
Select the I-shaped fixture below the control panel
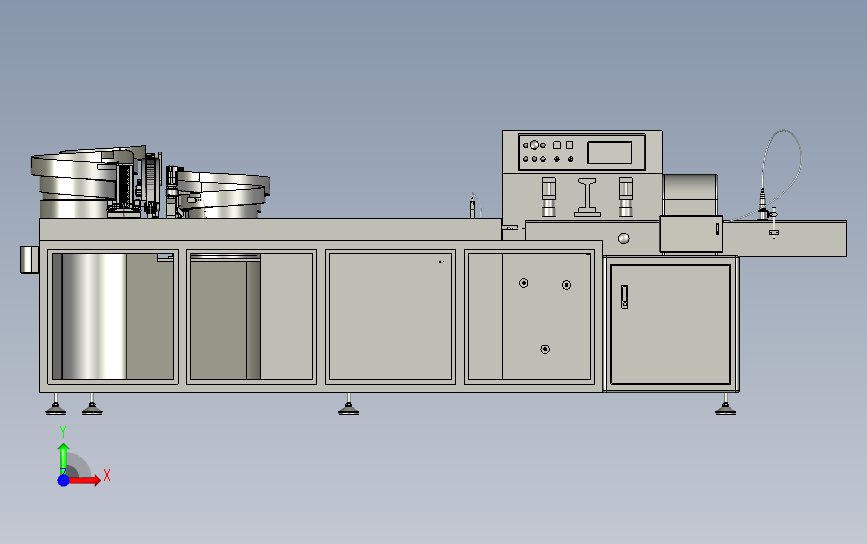pos(587,197)
